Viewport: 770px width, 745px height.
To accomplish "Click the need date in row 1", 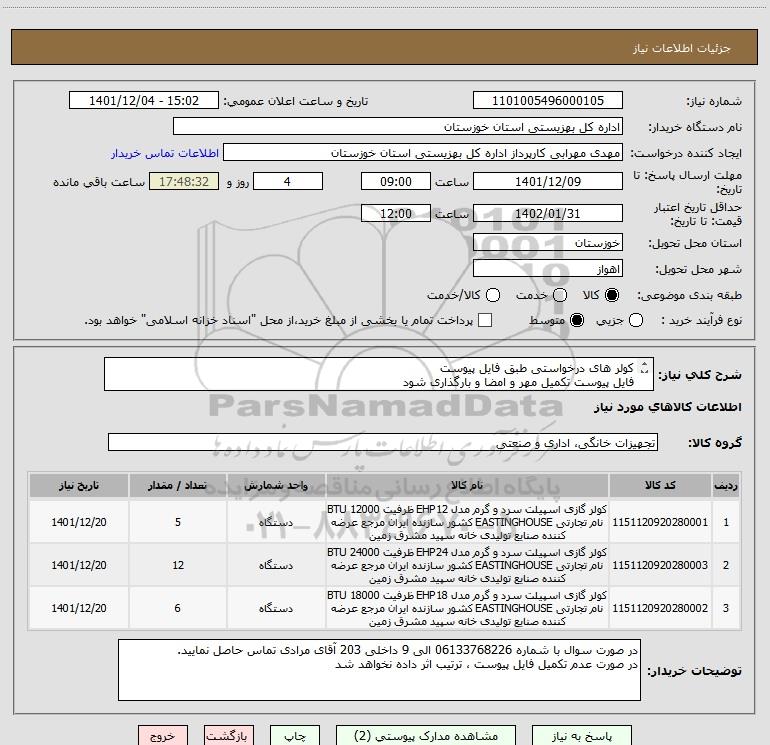I will point(79,522).
